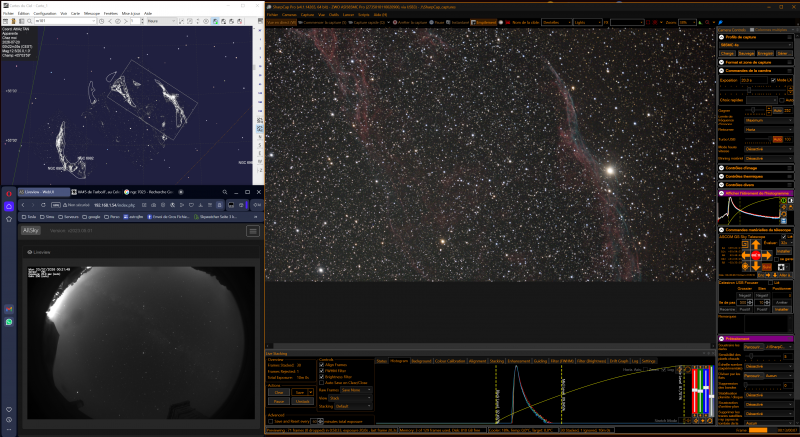The width and height of the screenshot is (800, 437).
Task: Open the AllSky hamburger menu
Action: (x=253, y=231)
